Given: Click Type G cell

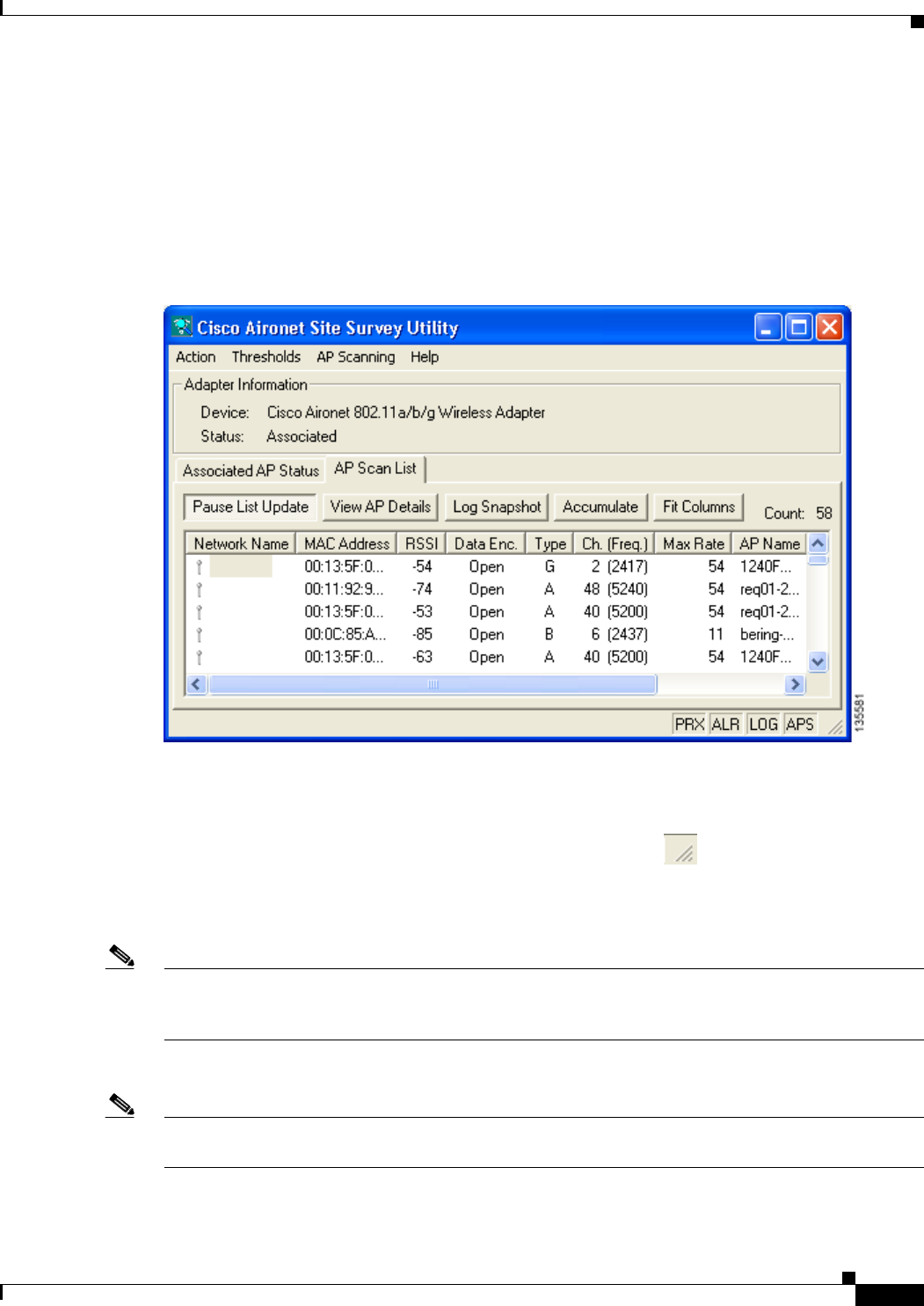Looking at the screenshot, I should [x=549, y=567].
